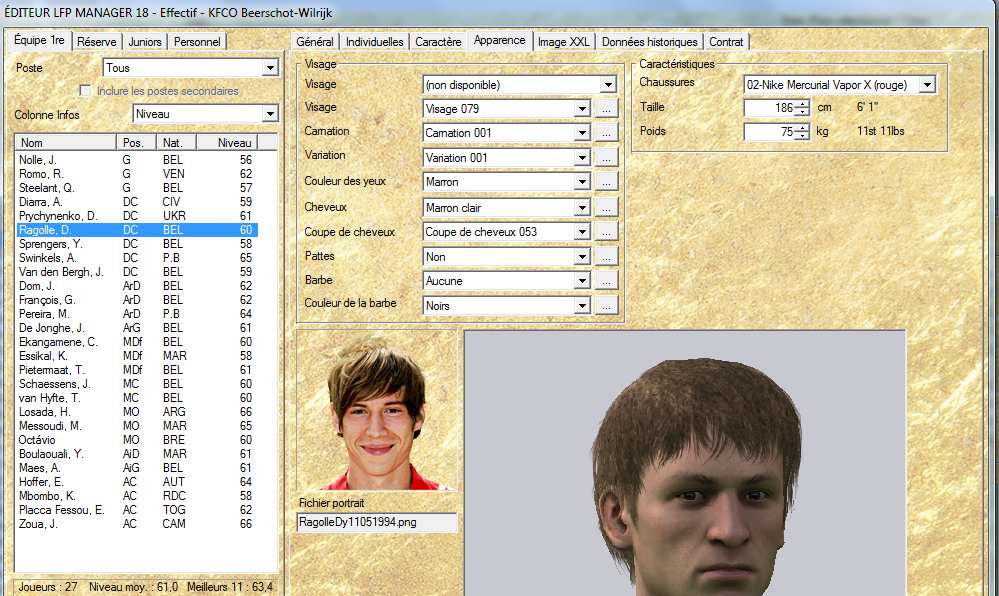Switch to the Réserve tab
The width and height of the screenshot is (999, 596).
96,42
